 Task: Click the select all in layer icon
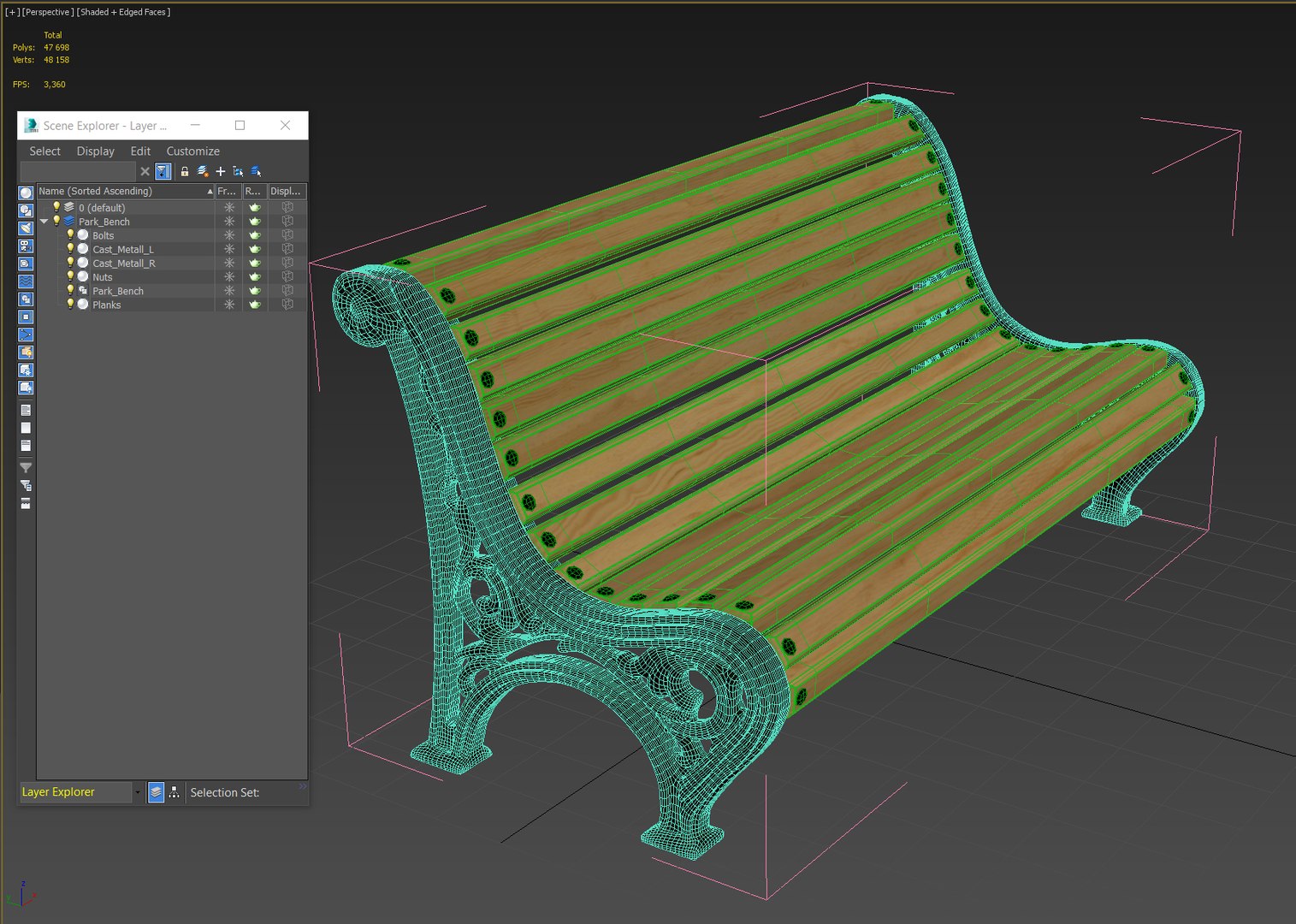(x=256, y=171)
